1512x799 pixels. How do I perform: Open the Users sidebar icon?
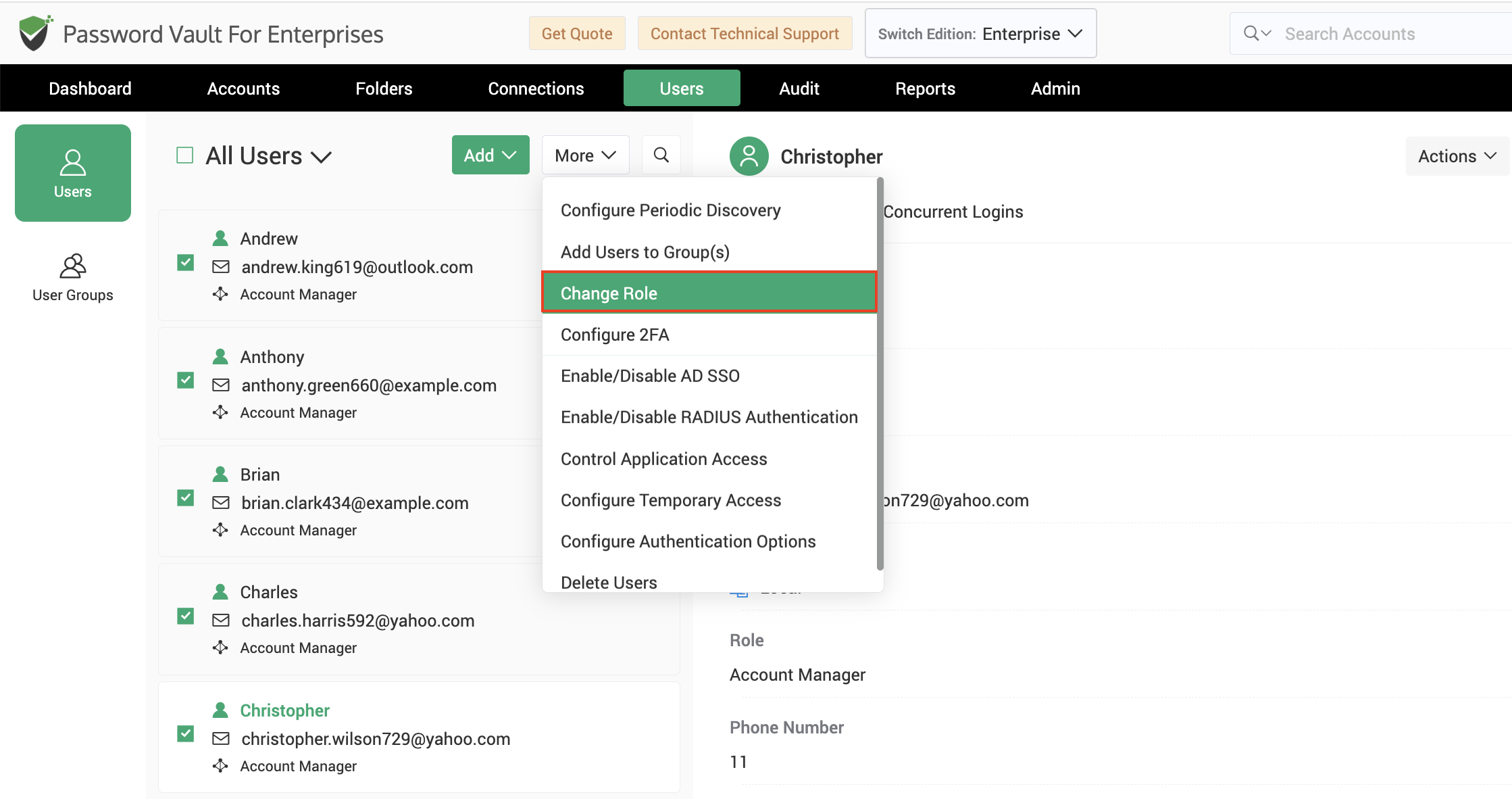pos(73,173)
